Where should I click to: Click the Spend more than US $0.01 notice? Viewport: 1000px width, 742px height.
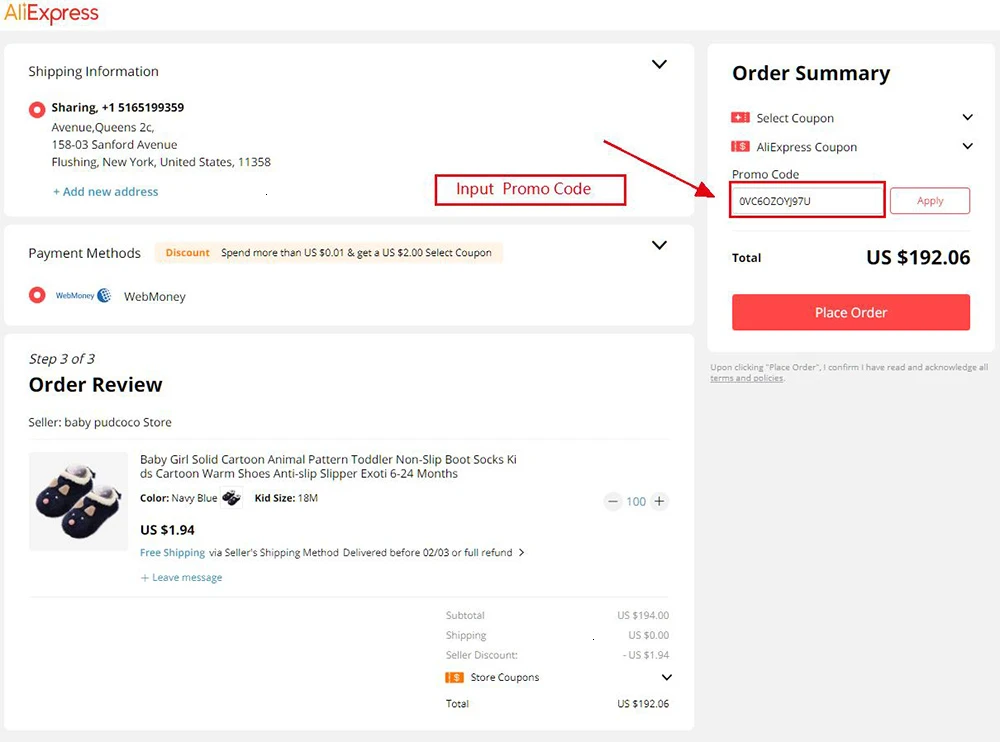356,253
